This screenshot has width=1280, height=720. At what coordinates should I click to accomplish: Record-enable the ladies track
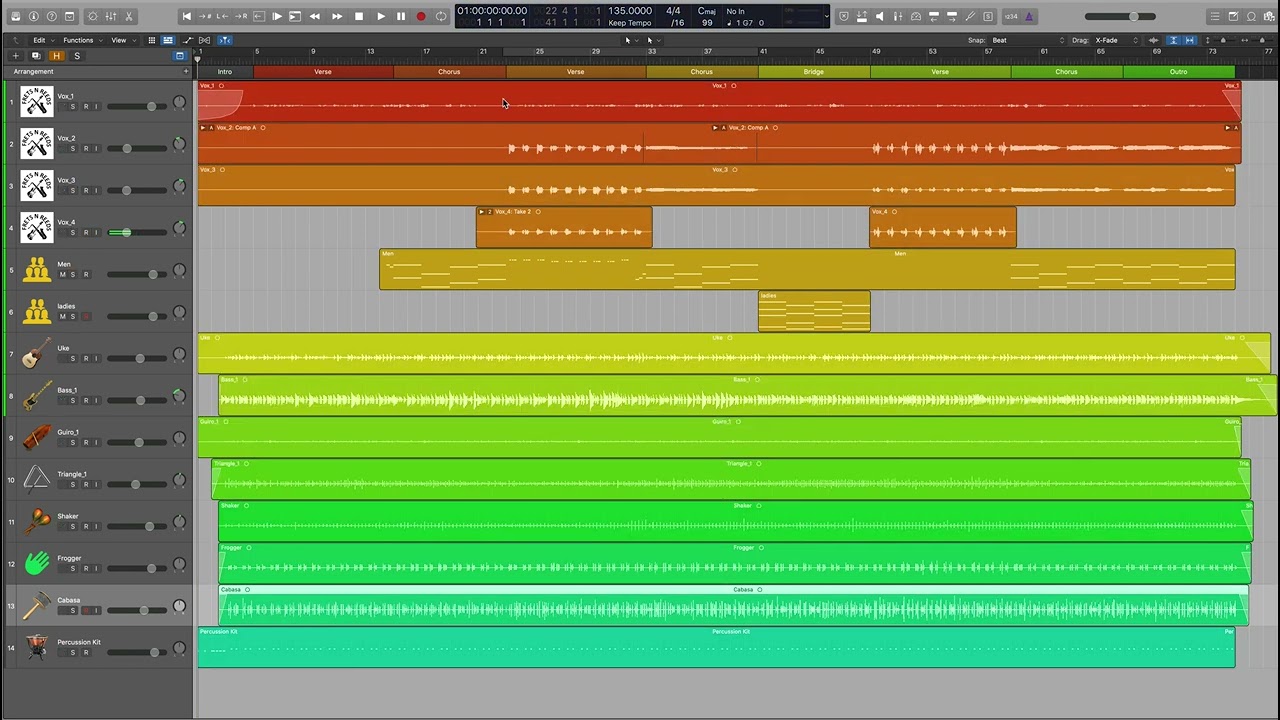86,316
